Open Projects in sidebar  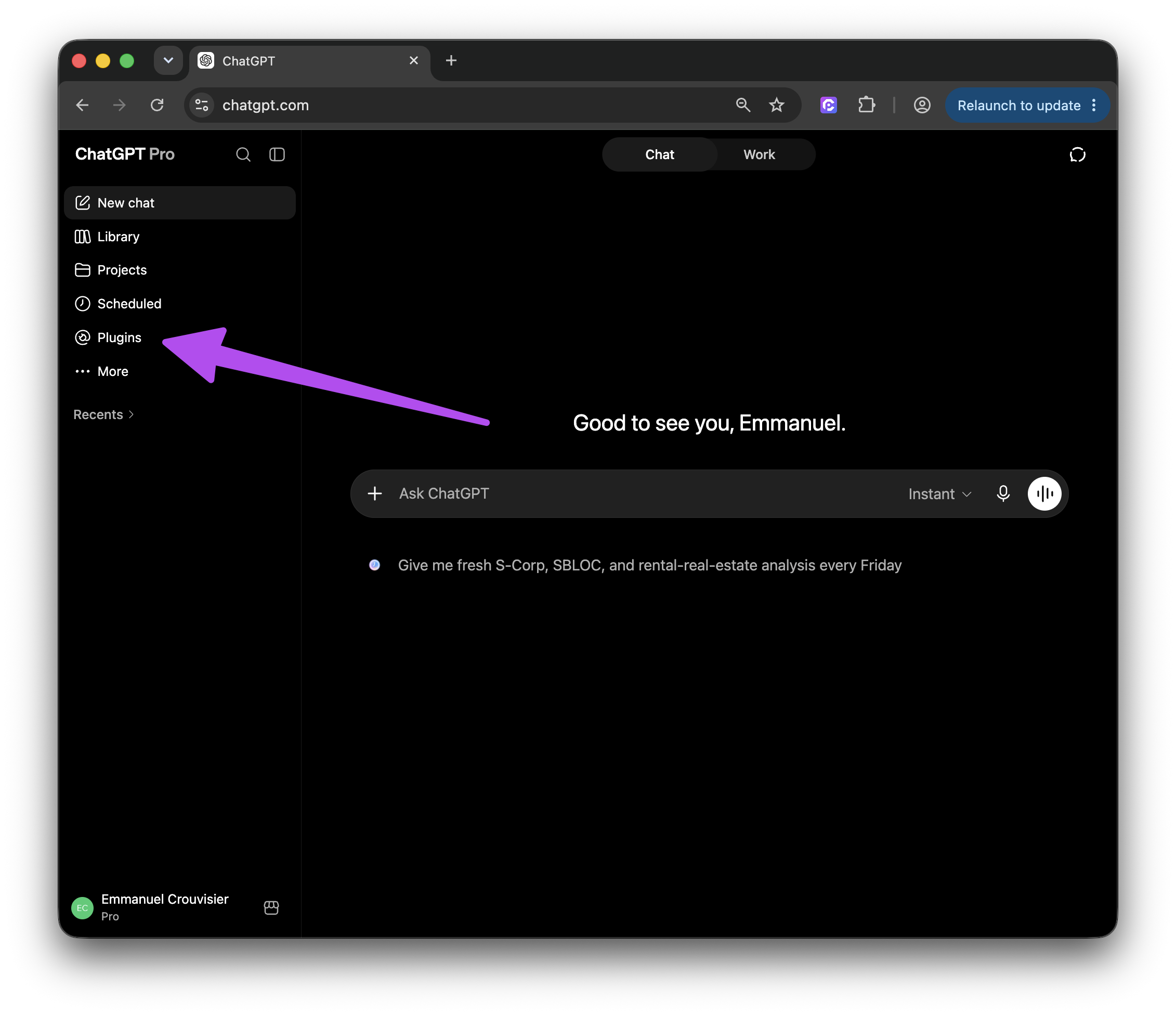coord(180,270)
